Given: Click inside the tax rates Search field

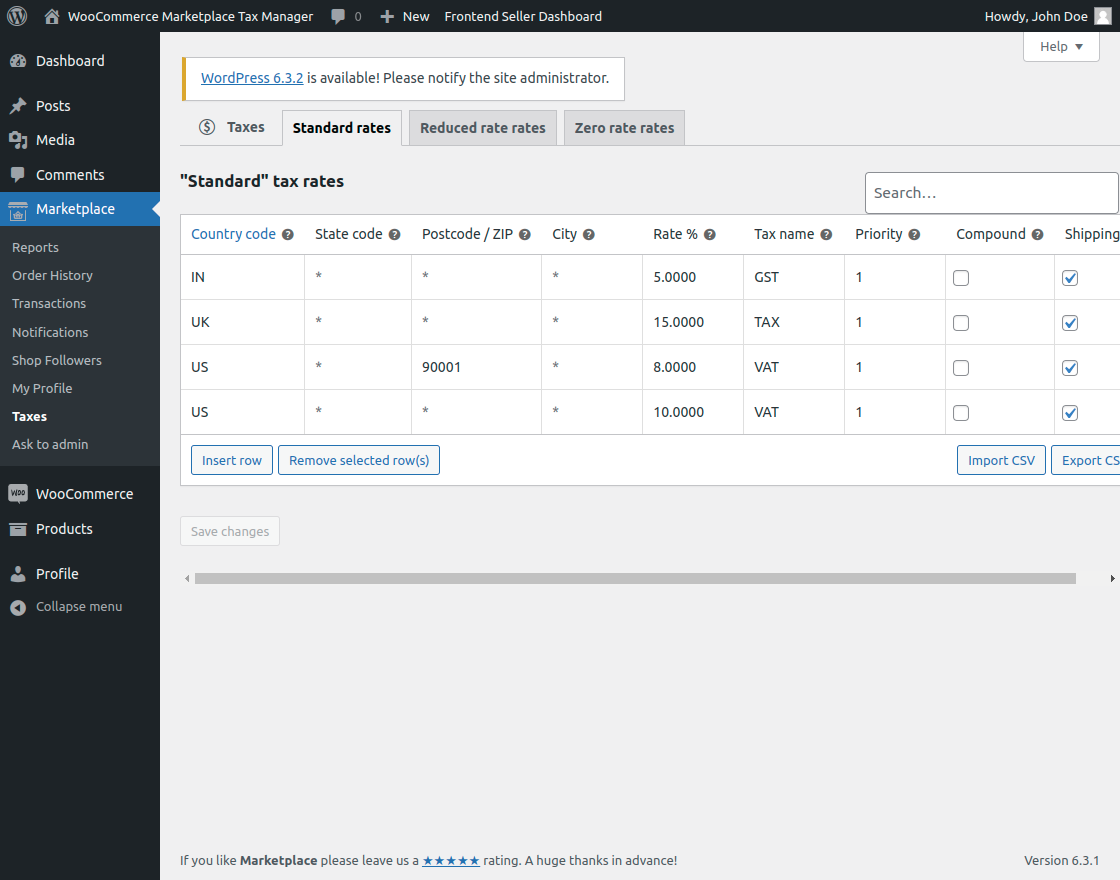Looking at the screenshot, I should point(990,192).
